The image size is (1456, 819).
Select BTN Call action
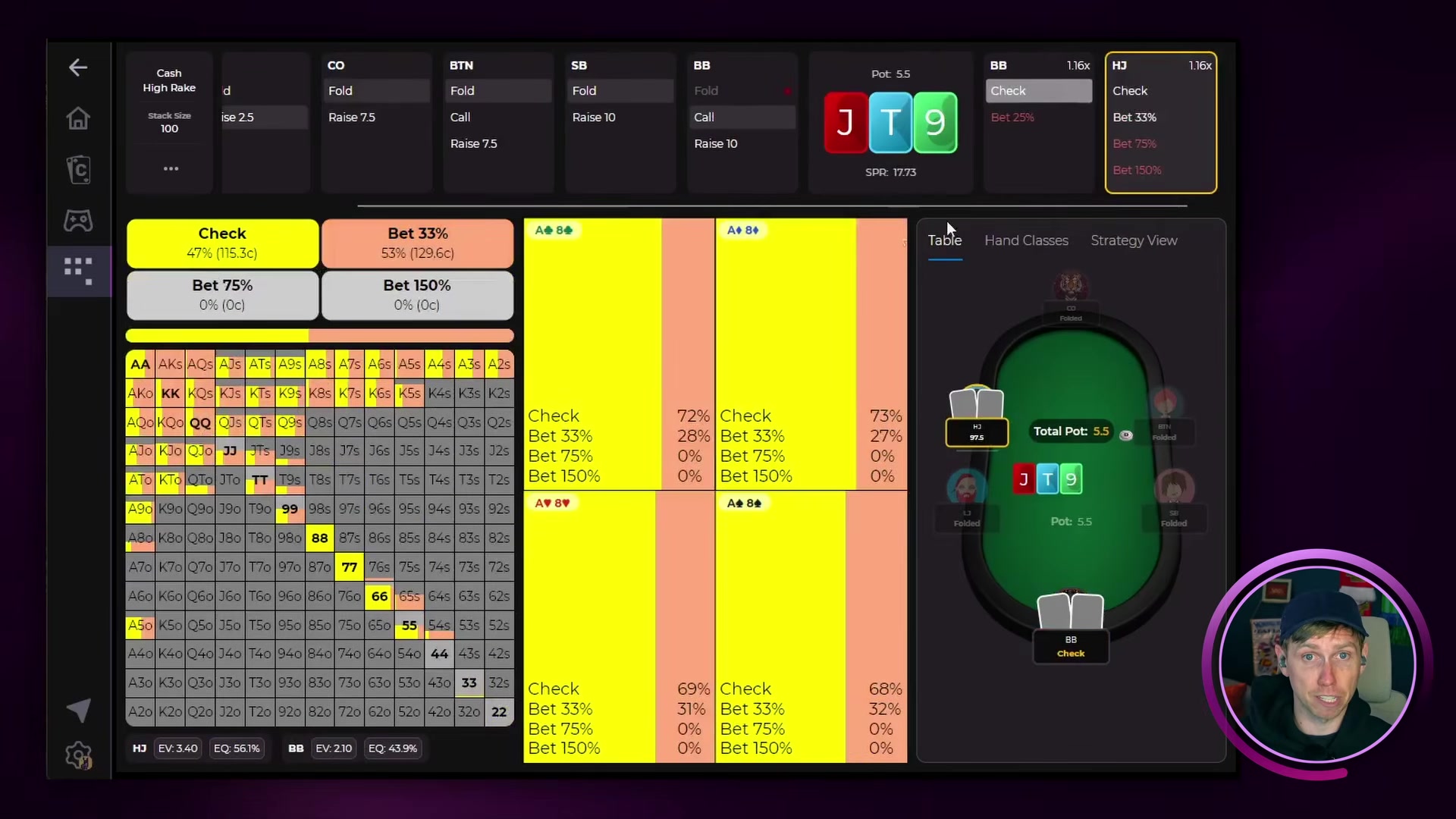coord(498,117)
